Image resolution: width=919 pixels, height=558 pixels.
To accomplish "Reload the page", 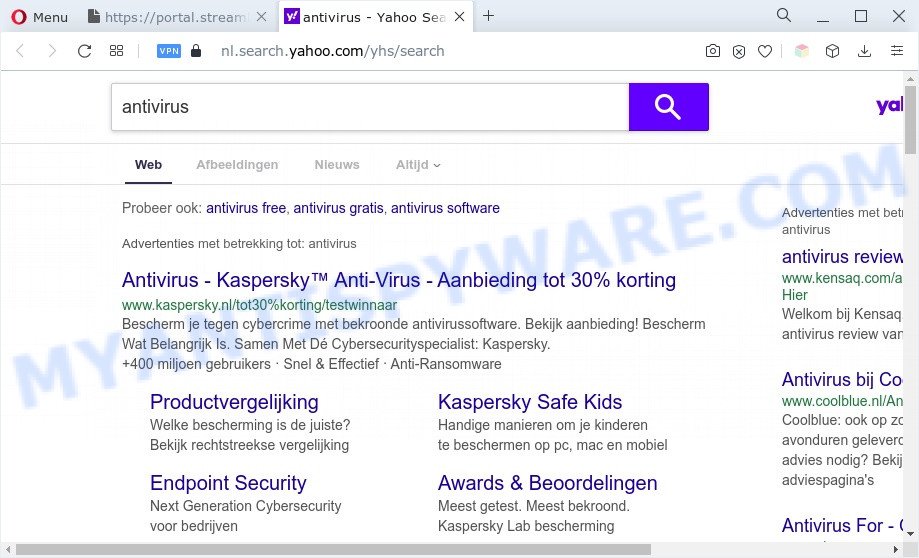I will click(84, 51).
